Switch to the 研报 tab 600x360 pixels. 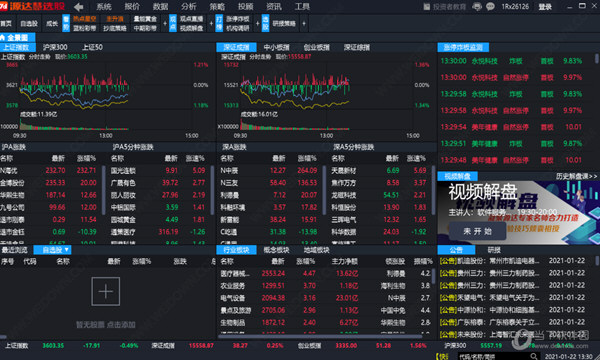tap(494, 250)
